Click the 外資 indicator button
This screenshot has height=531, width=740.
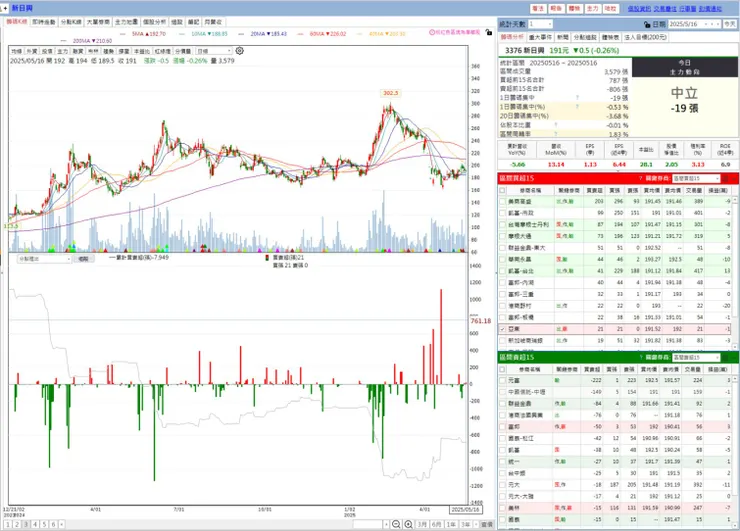click(32, 51)
